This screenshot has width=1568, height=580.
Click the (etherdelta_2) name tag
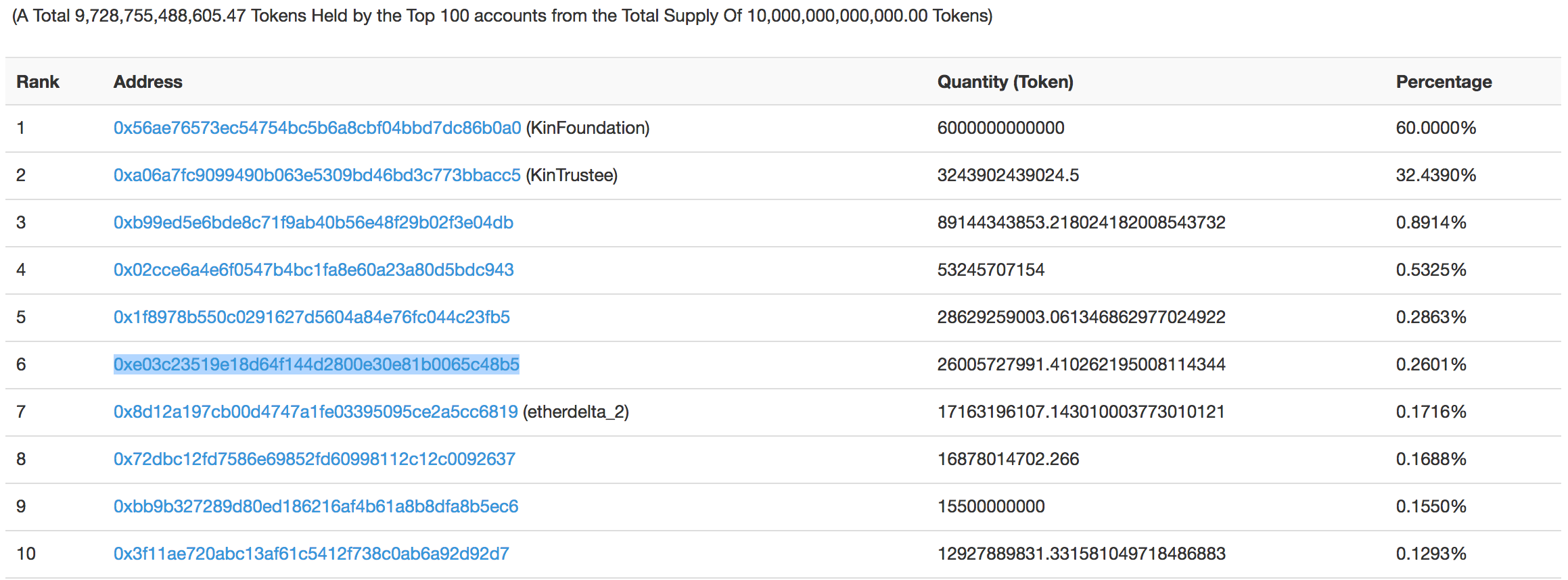(576, 412)
